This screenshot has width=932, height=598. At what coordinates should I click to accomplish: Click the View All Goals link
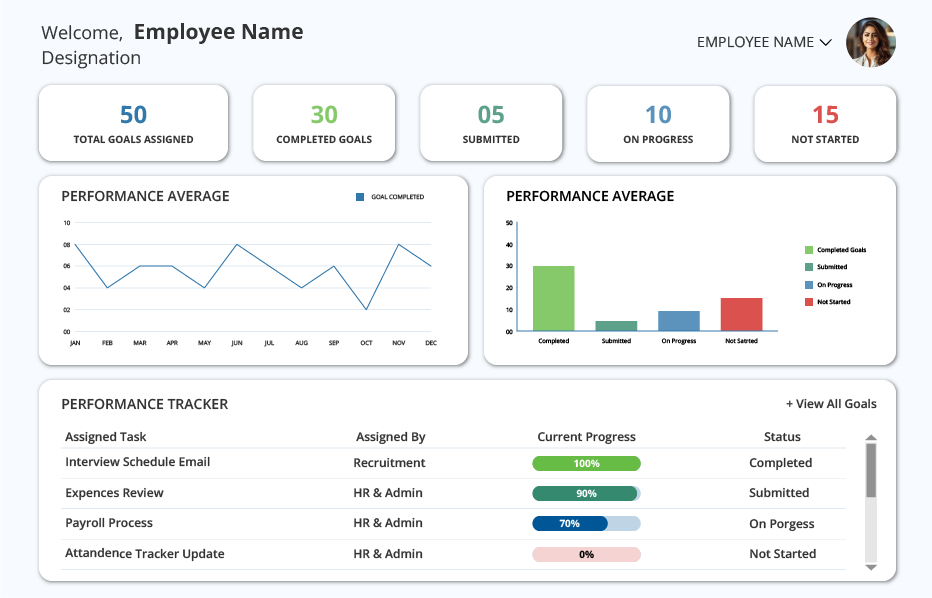(x=831, y=404)
